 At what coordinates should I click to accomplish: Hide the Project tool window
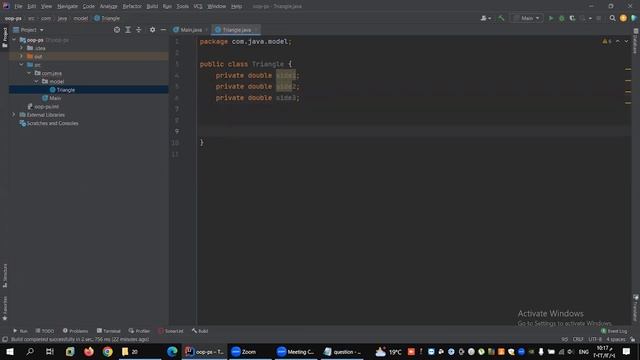(x=163, y=30)
